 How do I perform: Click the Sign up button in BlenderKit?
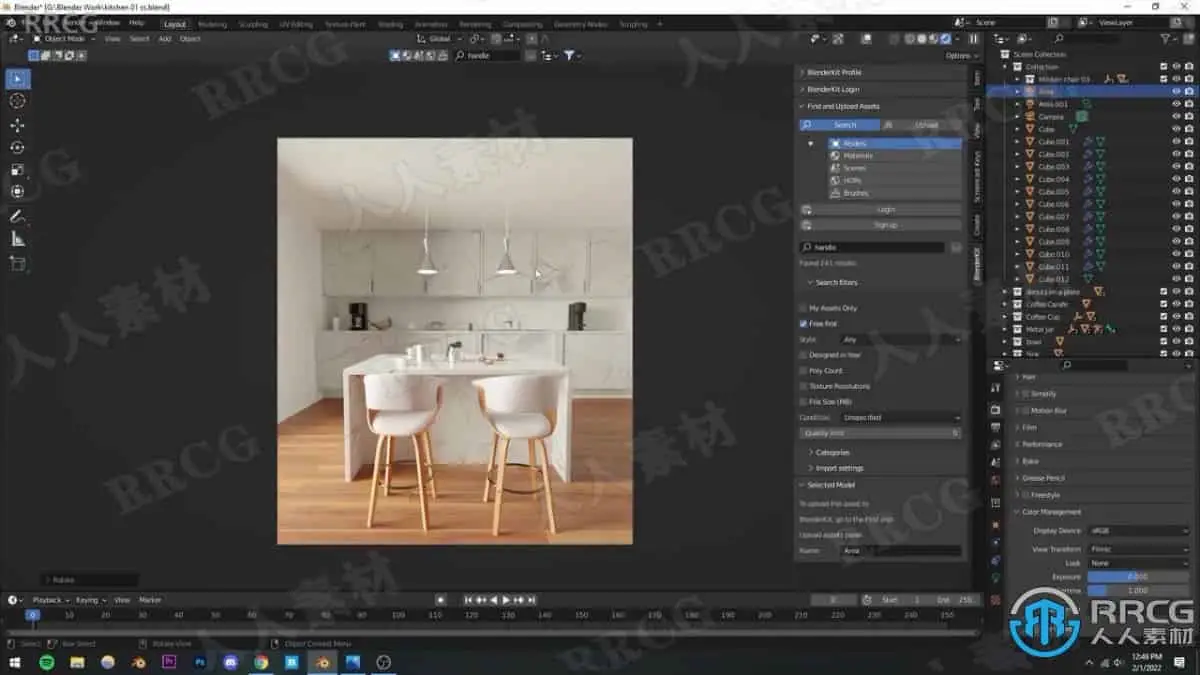[x=885, y=224]
